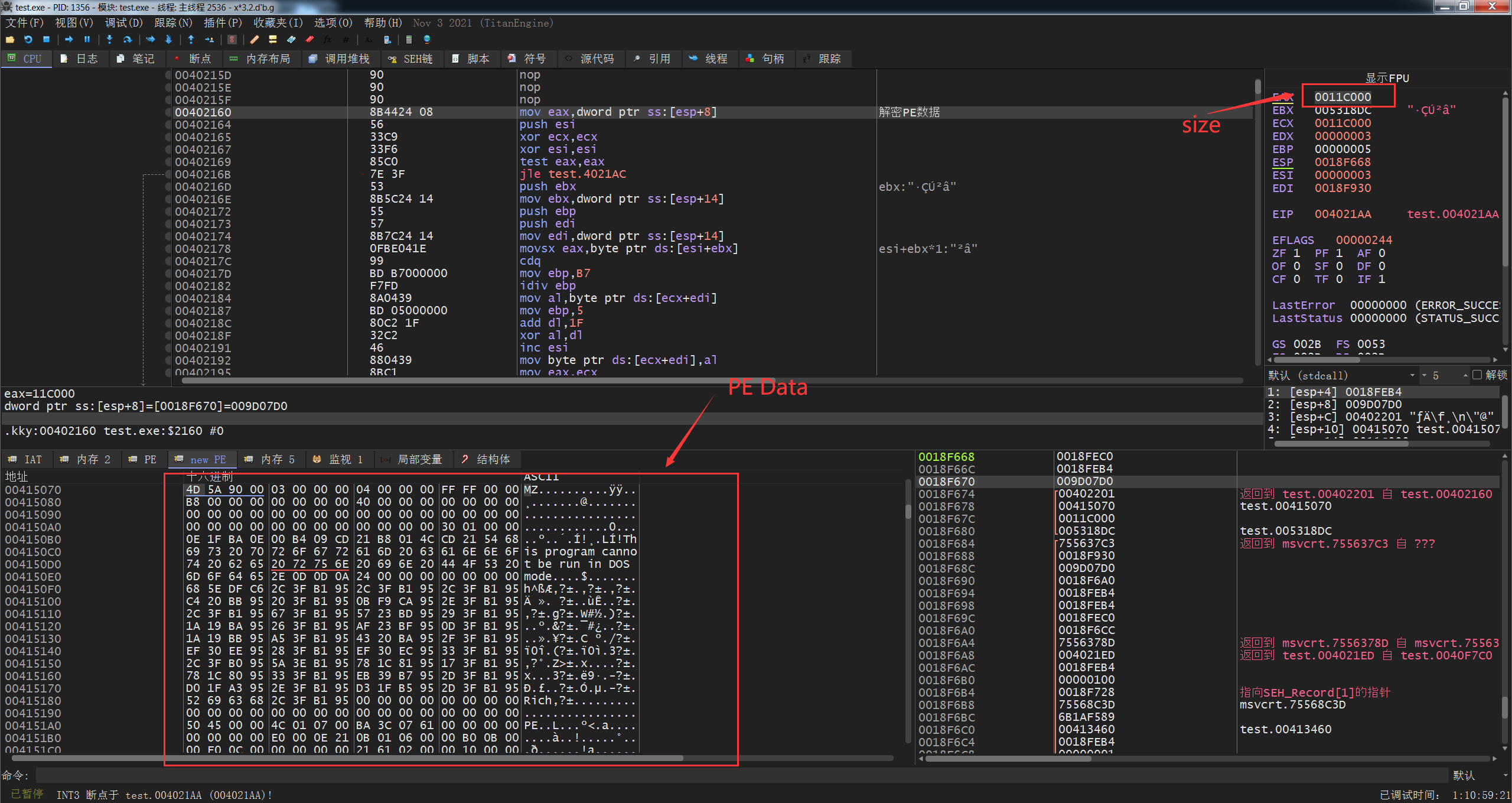Open the 文件(F) menu

click(x=25, y=23)
